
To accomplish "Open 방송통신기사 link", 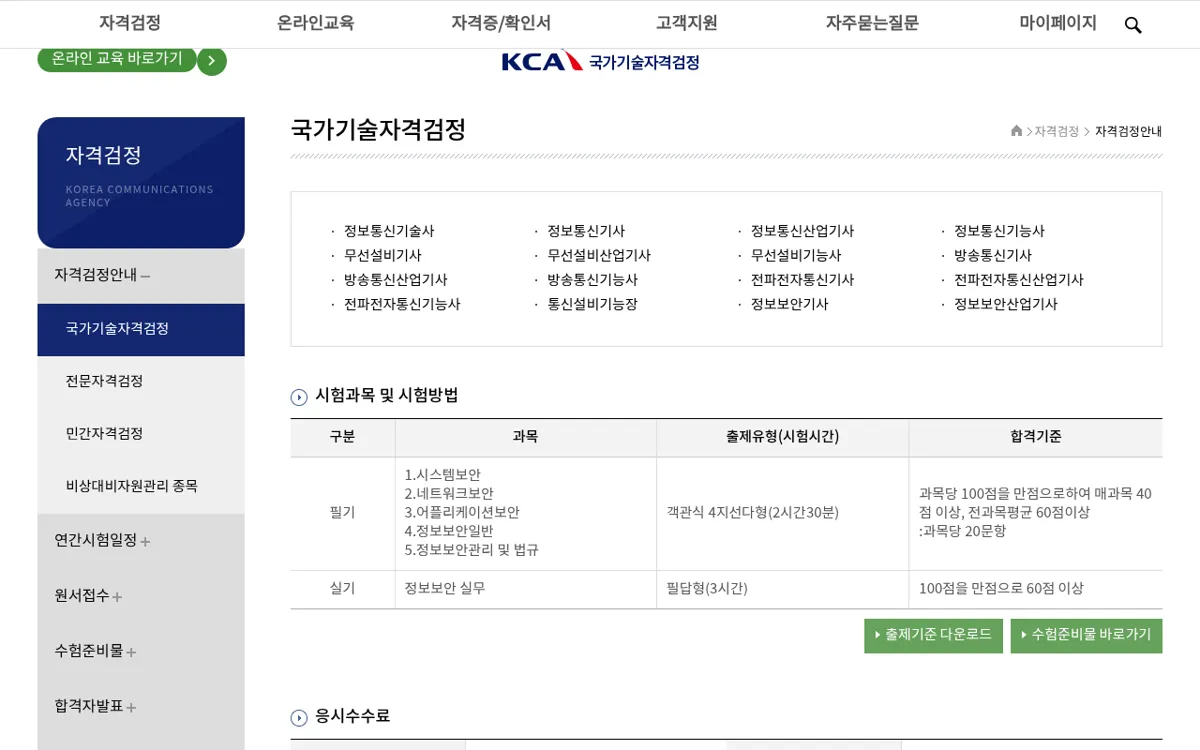I will (993, 256).
